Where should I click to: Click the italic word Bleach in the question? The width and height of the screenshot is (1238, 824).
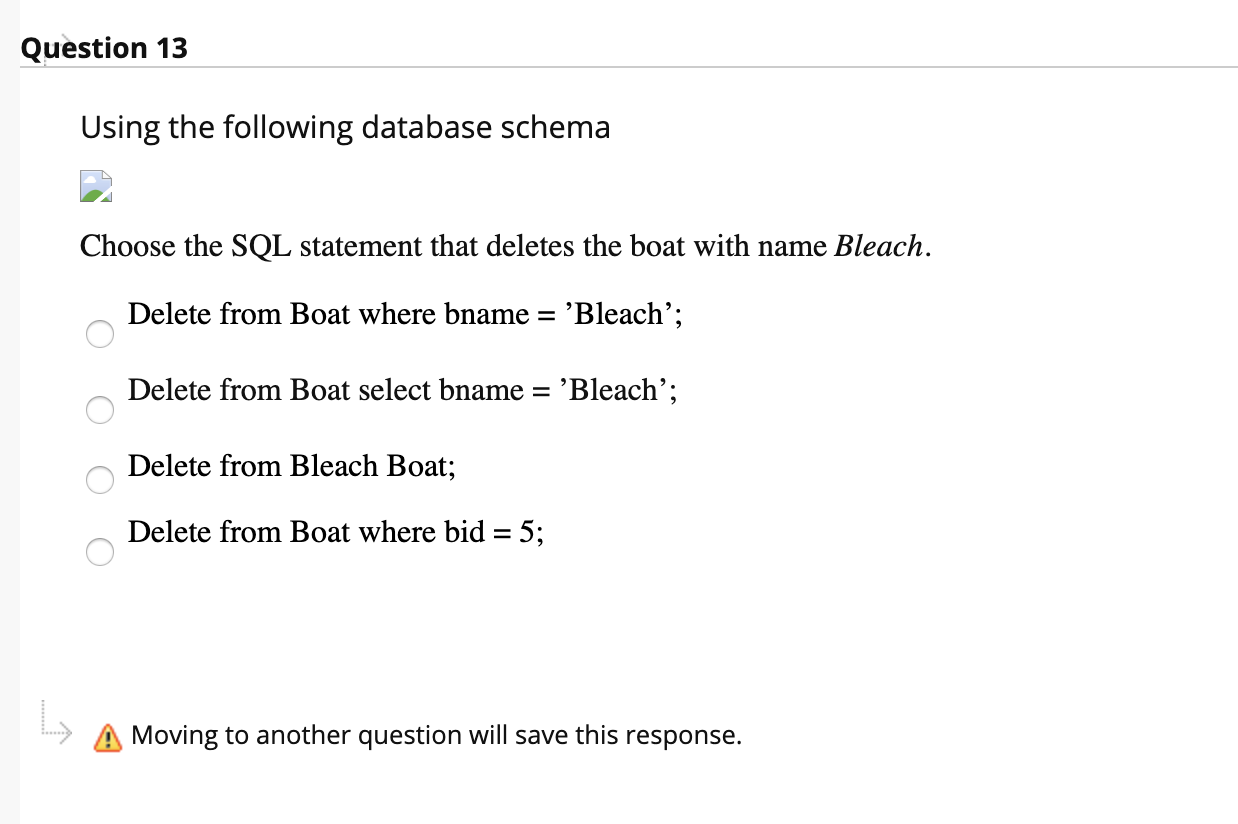click(878, 246)
